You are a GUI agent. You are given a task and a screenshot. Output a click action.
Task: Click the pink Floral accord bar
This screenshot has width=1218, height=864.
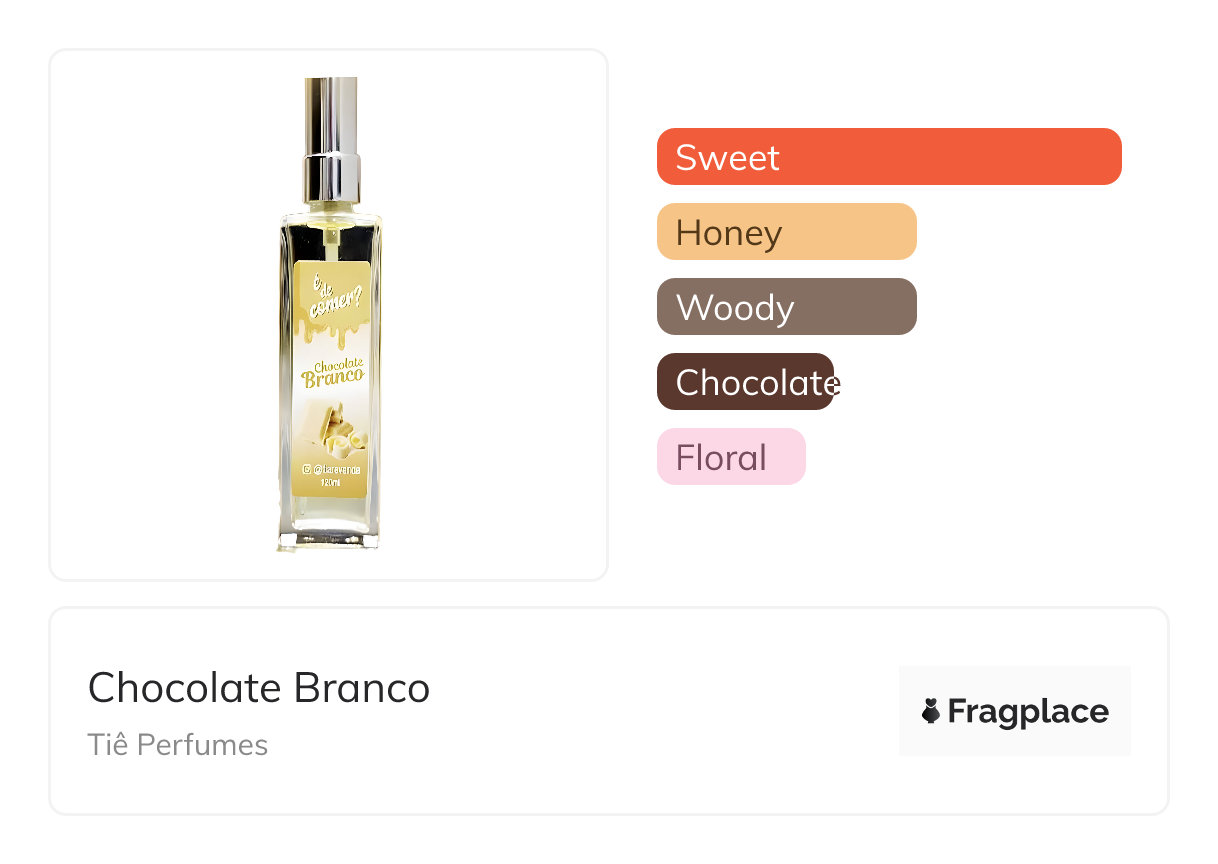click(x=730, y=457)
